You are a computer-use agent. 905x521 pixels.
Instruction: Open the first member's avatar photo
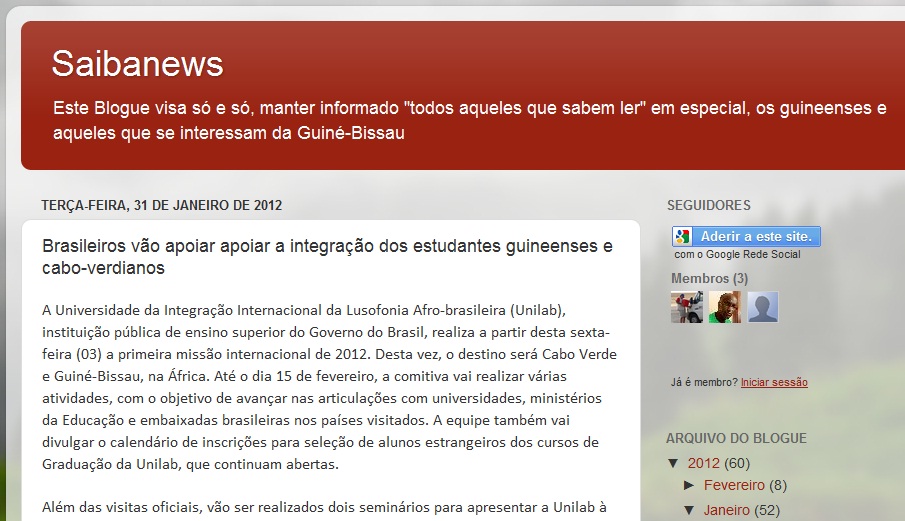pos(686,307)
